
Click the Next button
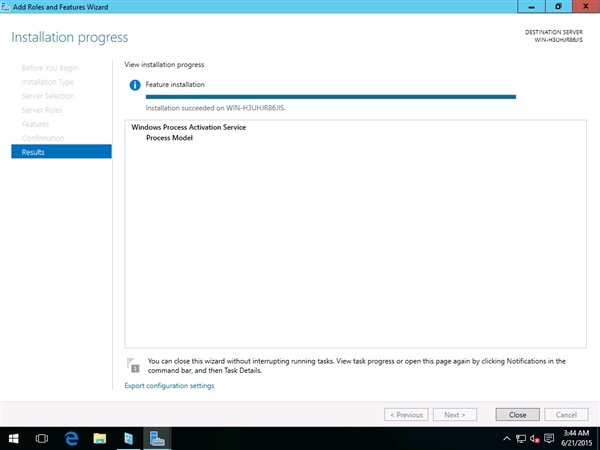455,415
